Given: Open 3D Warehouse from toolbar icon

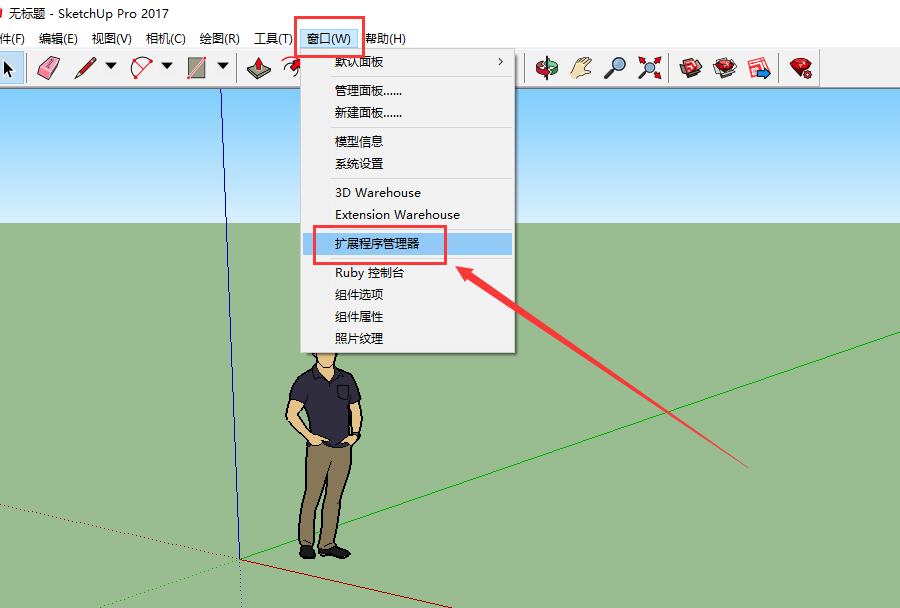Looking at the screenshot, I should (x=690, y=68).
